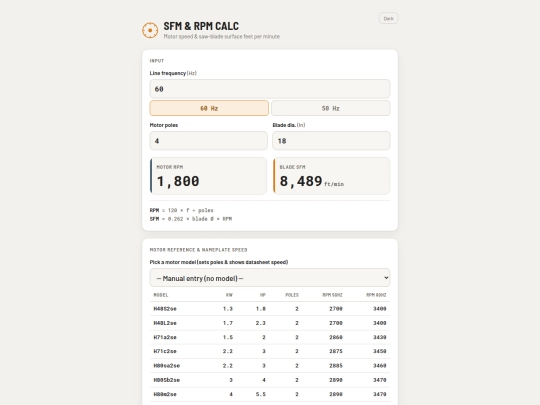Click 5.5 HP in the H80m2se row
Screen dimensions: 540x405
point(261,394)
